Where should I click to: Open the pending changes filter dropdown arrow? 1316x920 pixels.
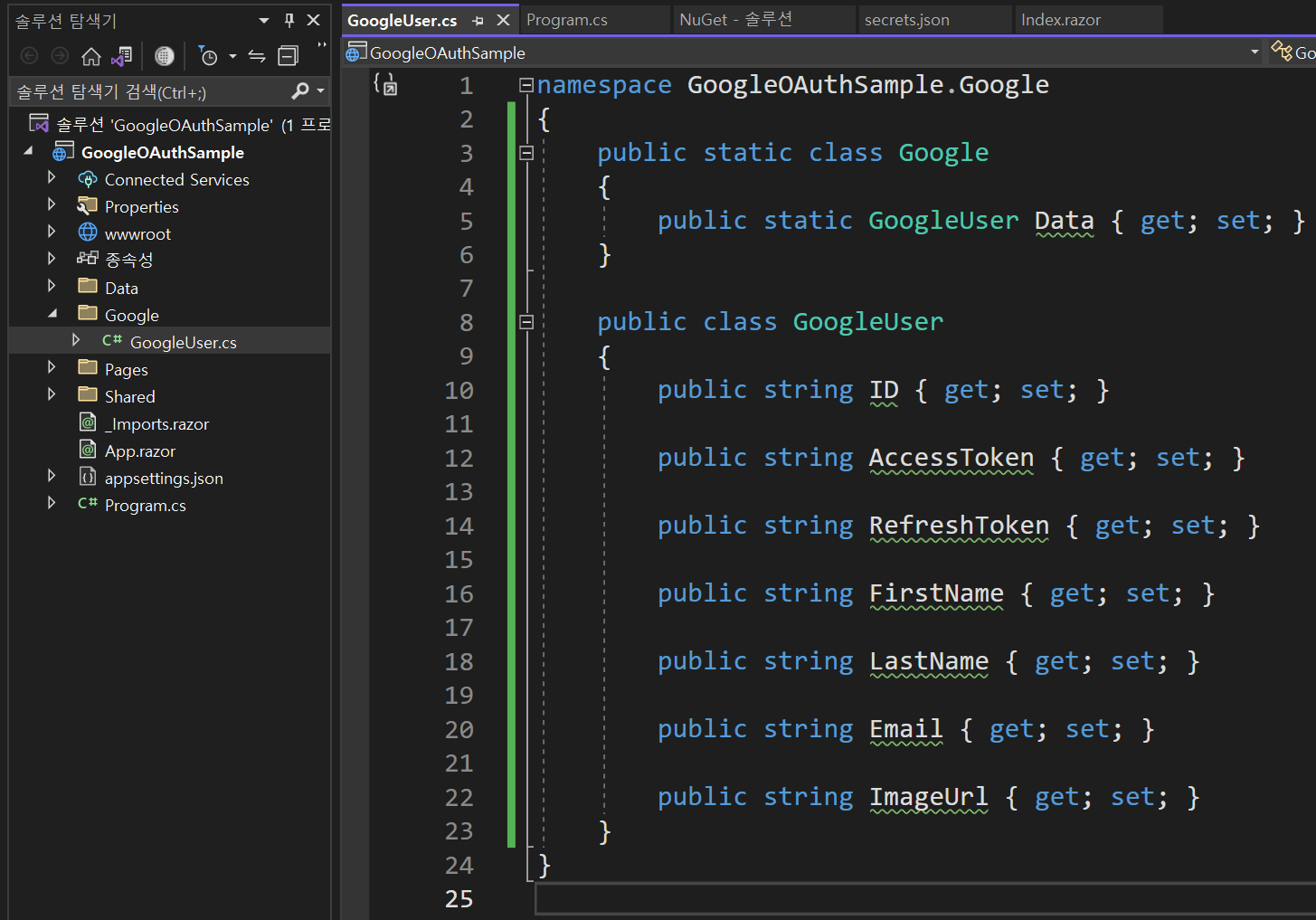[232, 57]
